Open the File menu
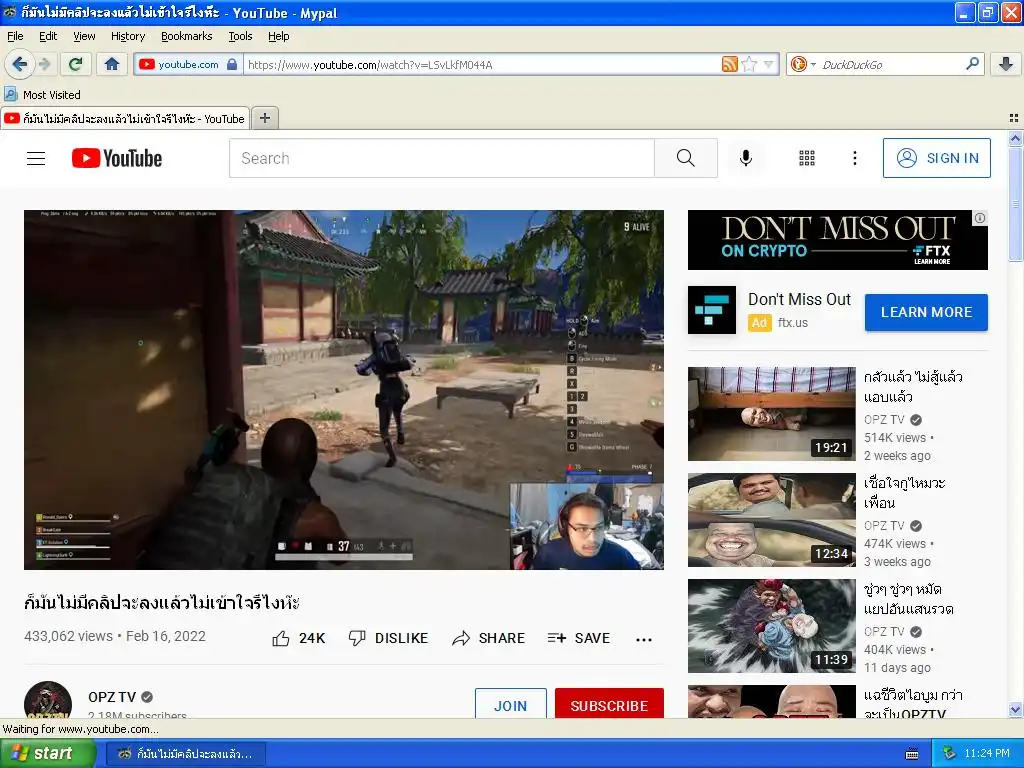 coord(15,36)
